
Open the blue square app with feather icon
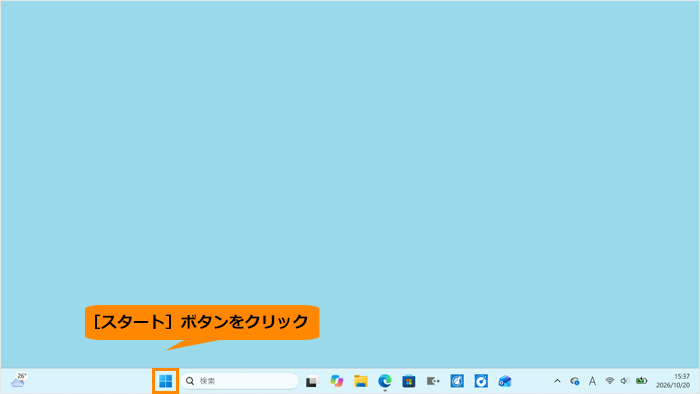(457, 381)
